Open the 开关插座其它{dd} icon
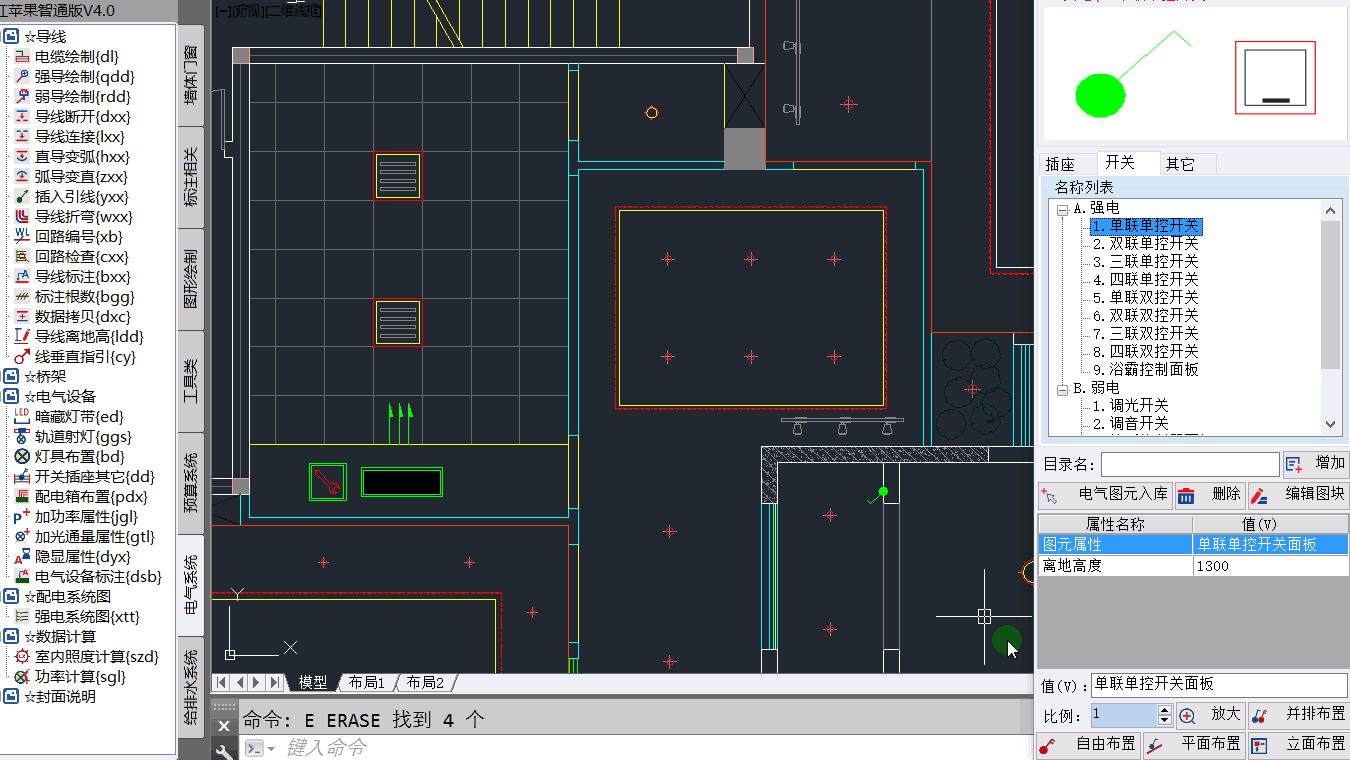1350x760 pixels. pyautogui.click(x=22, y=477)
